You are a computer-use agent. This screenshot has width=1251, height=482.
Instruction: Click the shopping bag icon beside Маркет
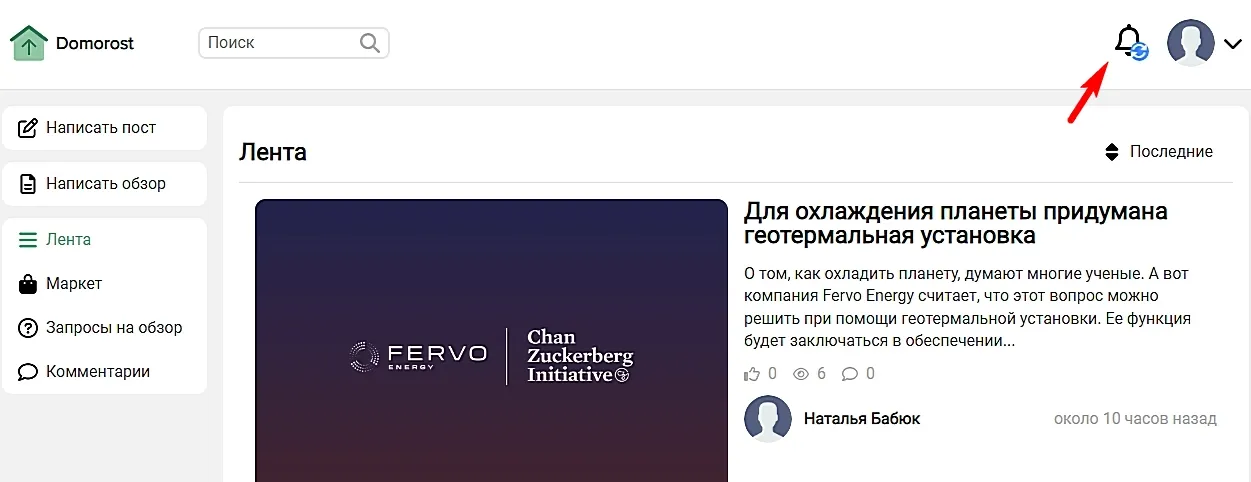coord(28,284)
